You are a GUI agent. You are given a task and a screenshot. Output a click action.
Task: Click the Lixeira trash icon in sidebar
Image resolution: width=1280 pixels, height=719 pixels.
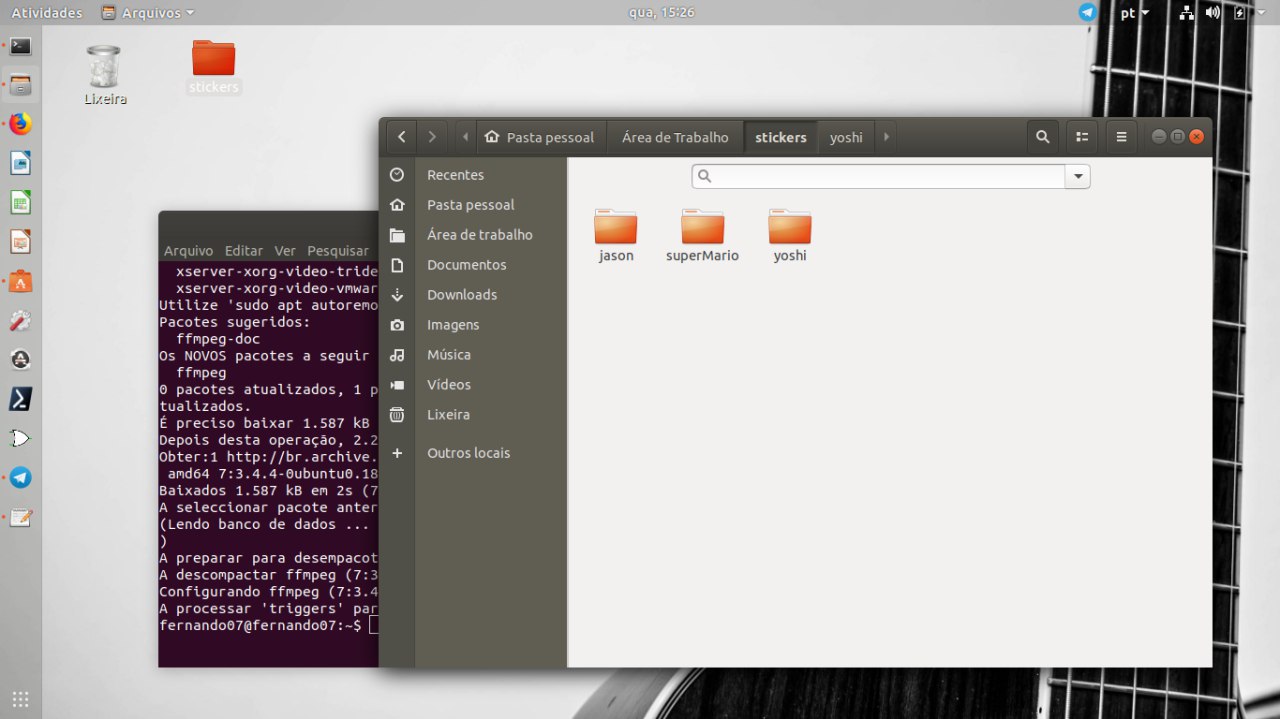(x=397, y=415)
